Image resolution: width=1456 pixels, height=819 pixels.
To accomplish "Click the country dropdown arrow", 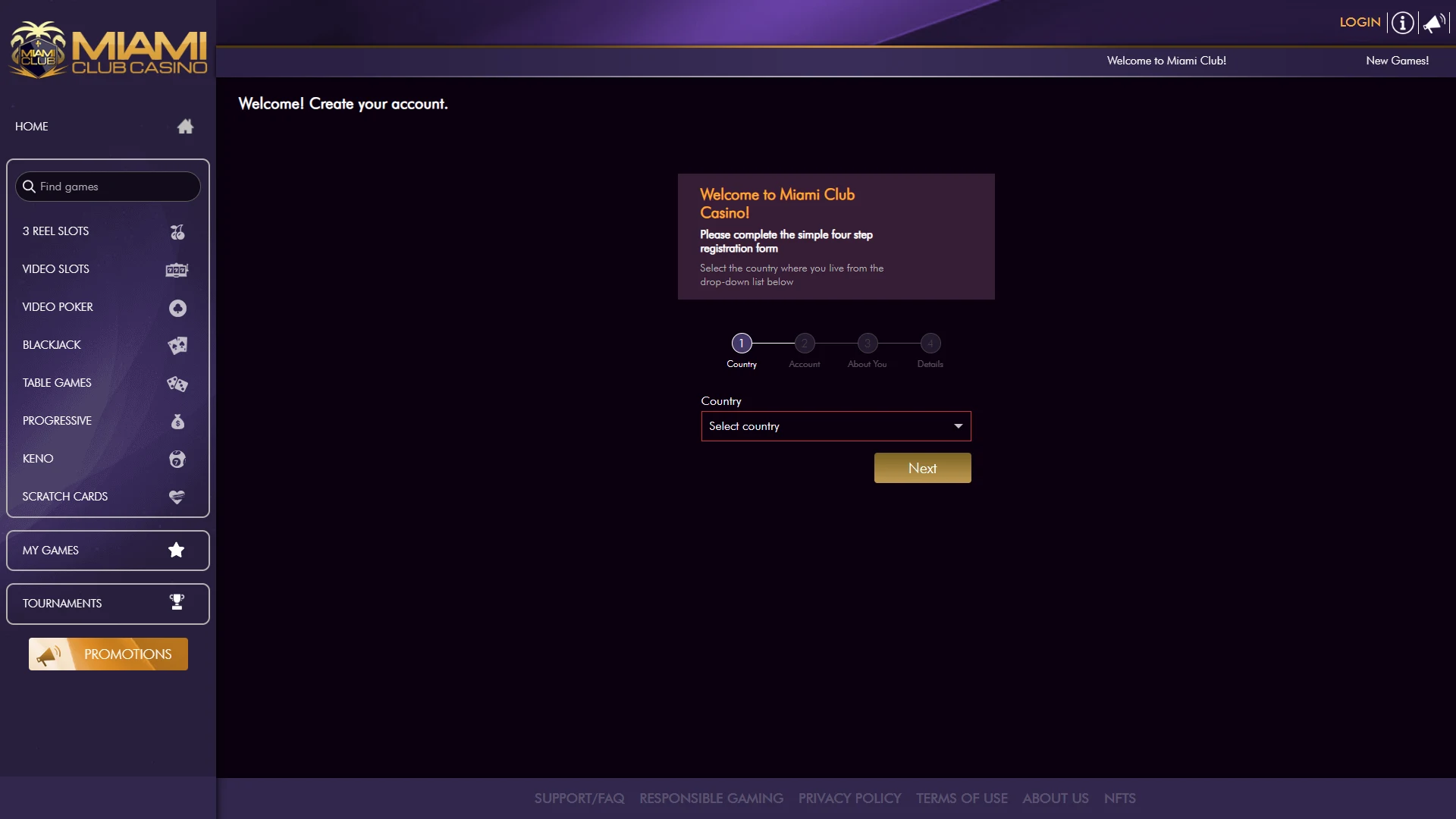I will coord(959,426).
